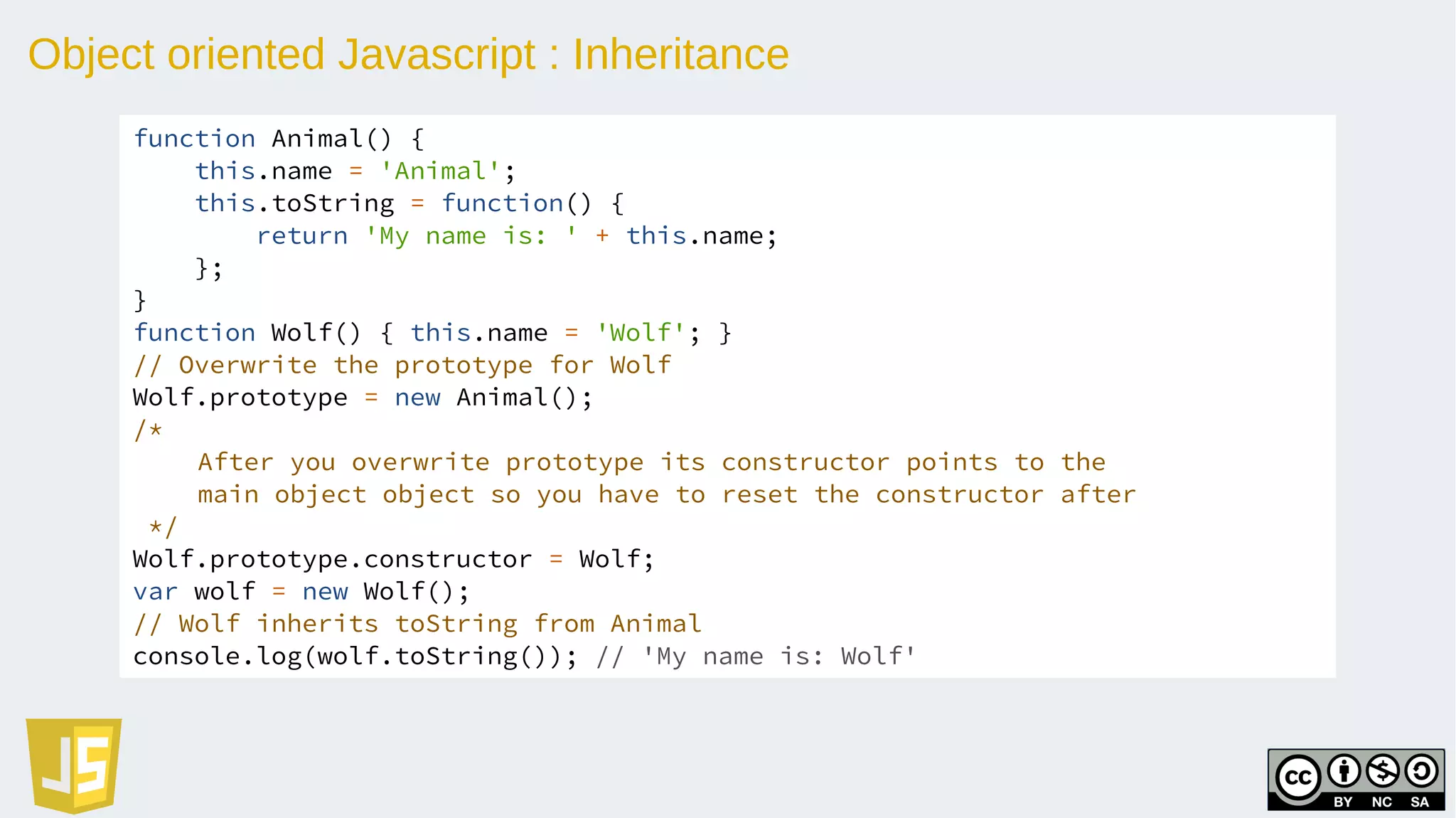Click the yellow JS logo badge
Viewport: 1456px width, 818px height.
pos(74,765)
